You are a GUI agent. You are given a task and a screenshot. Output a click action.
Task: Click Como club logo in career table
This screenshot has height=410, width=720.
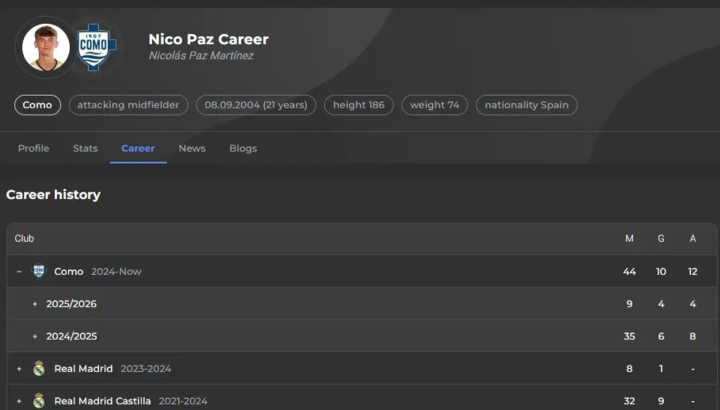39,271
